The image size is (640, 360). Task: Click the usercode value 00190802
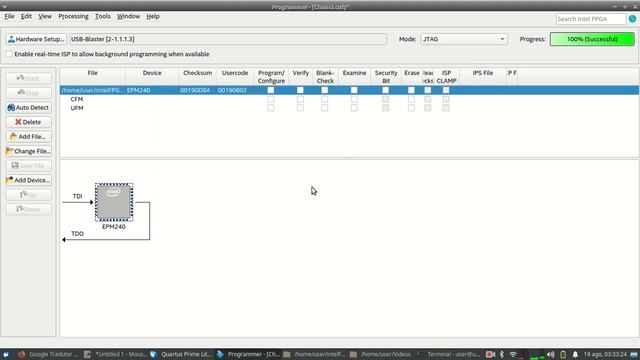pyautogui.click(x=232, y=90)
